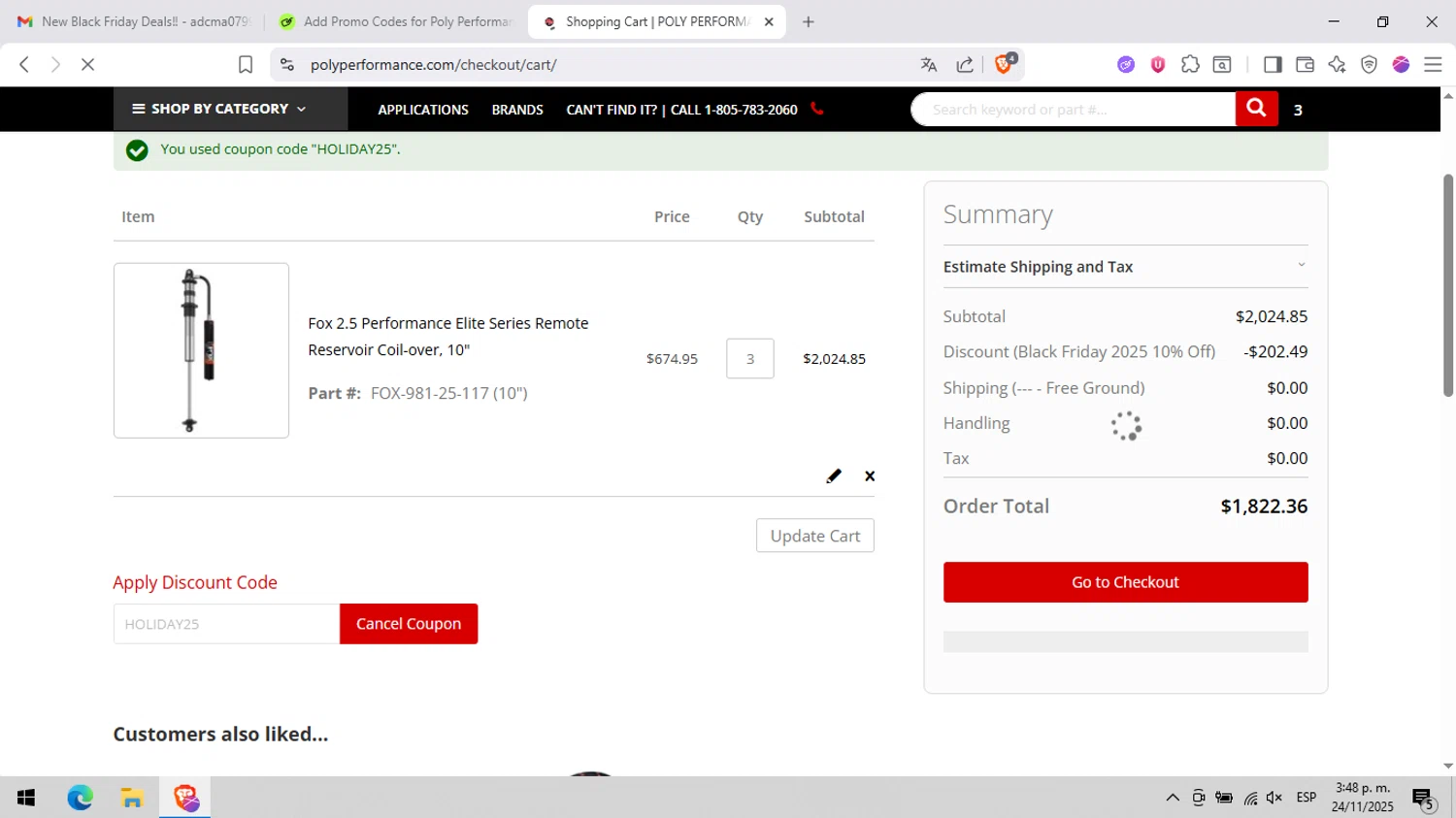Click the red search magnifier button
The image size is (1456, 818).
click(x=1256, y=109)
